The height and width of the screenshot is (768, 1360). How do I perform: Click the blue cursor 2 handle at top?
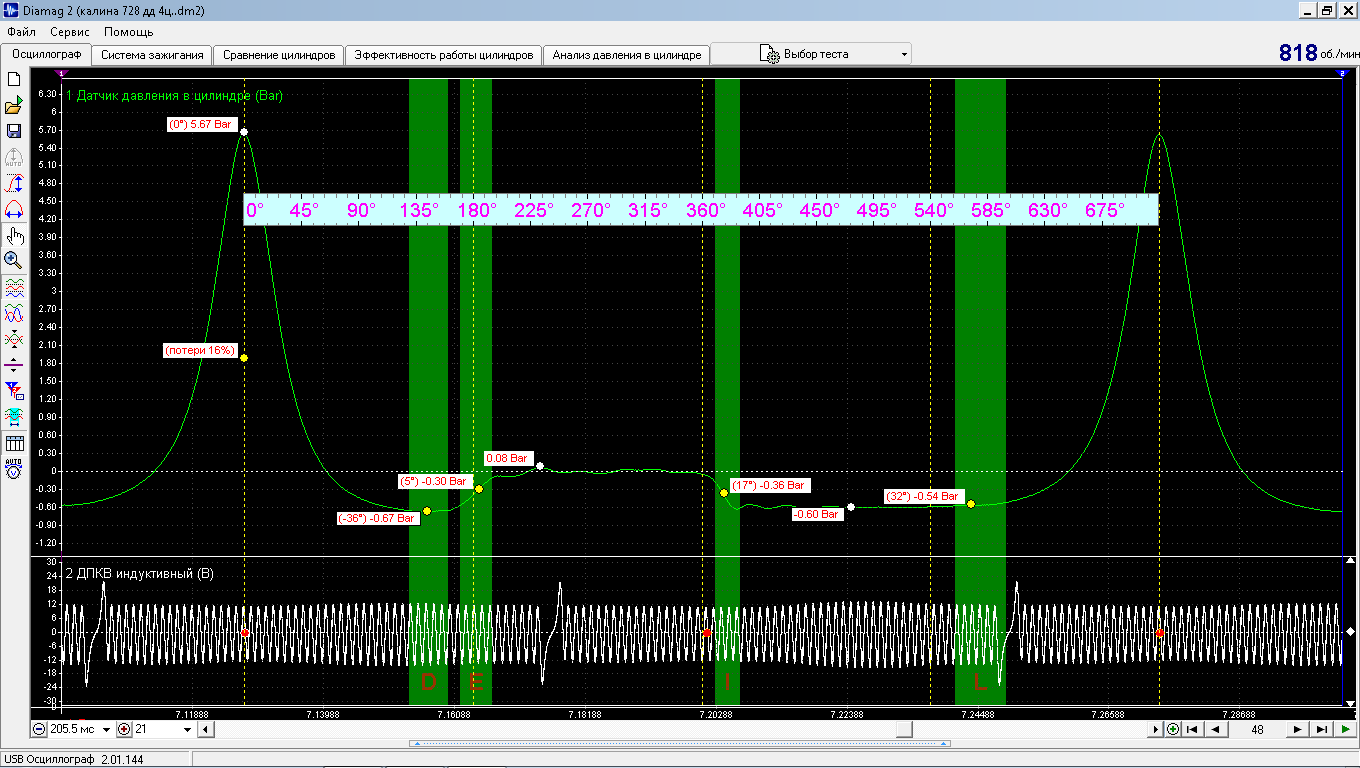[1342, 74]
